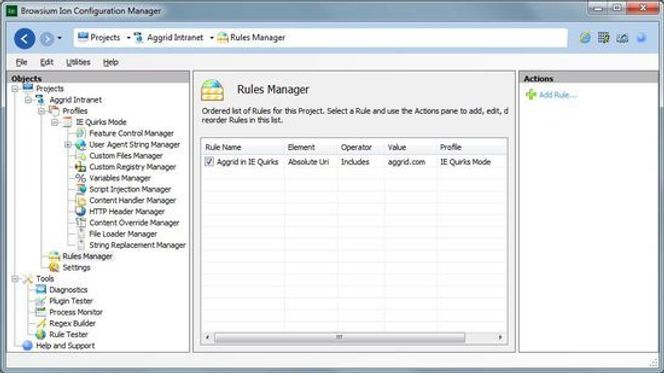Collapse the Aggrid Intranet tree node
Image resolution: width=664 pixels, height=373 pixels.
[28, 100]
